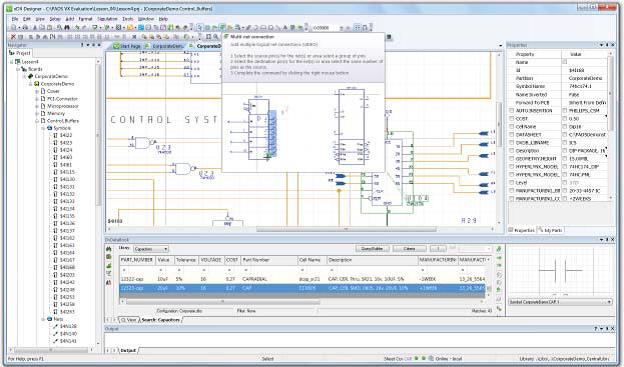Click the binoculars find icon in main toolbar

tap(66, 27)
